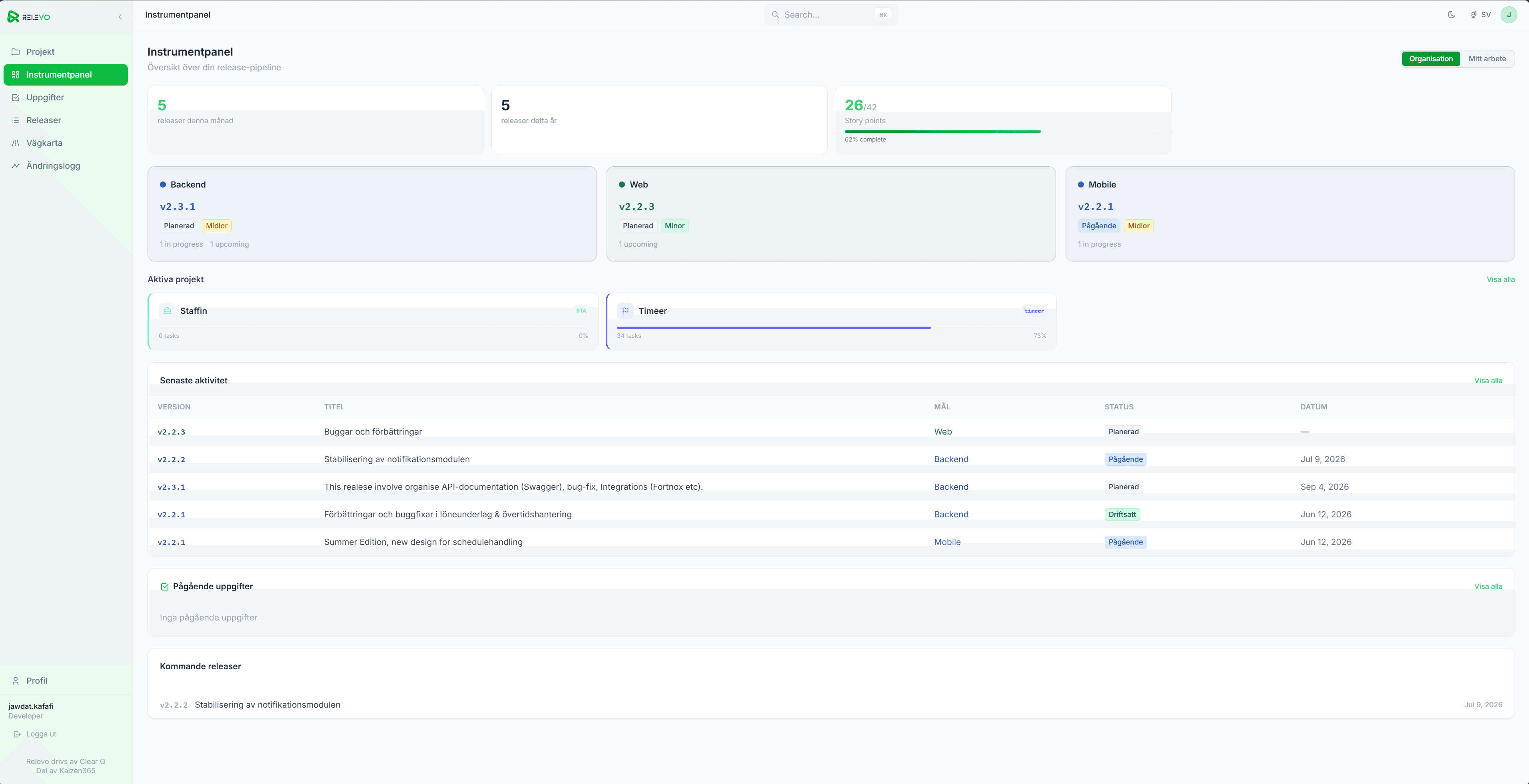Click the Staffin project icon
Viewport: 1529px width, 784px height.
click(x=168, y=311)
